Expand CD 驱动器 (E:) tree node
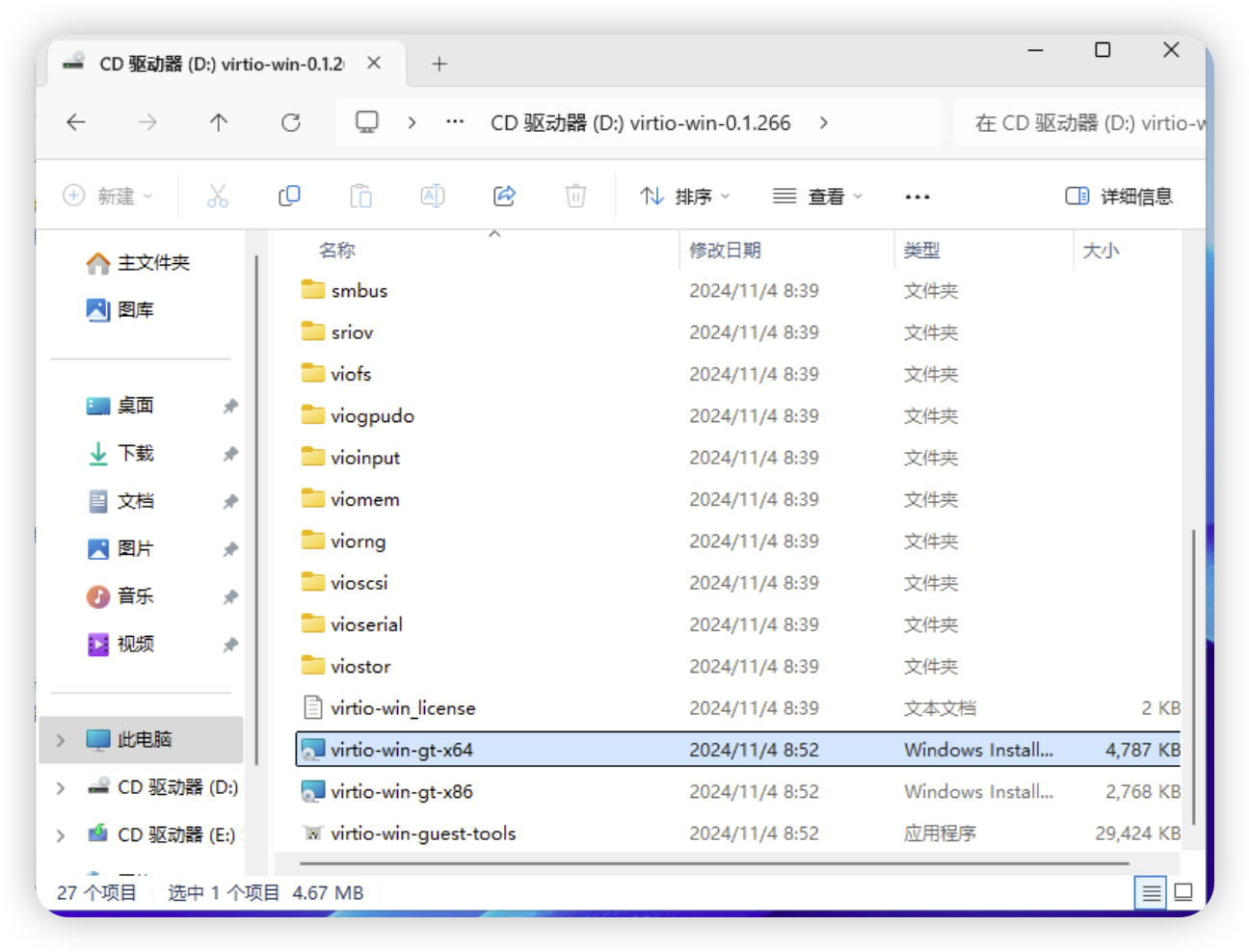Screen dimensions: 1249x952 (x=61, y=835)
